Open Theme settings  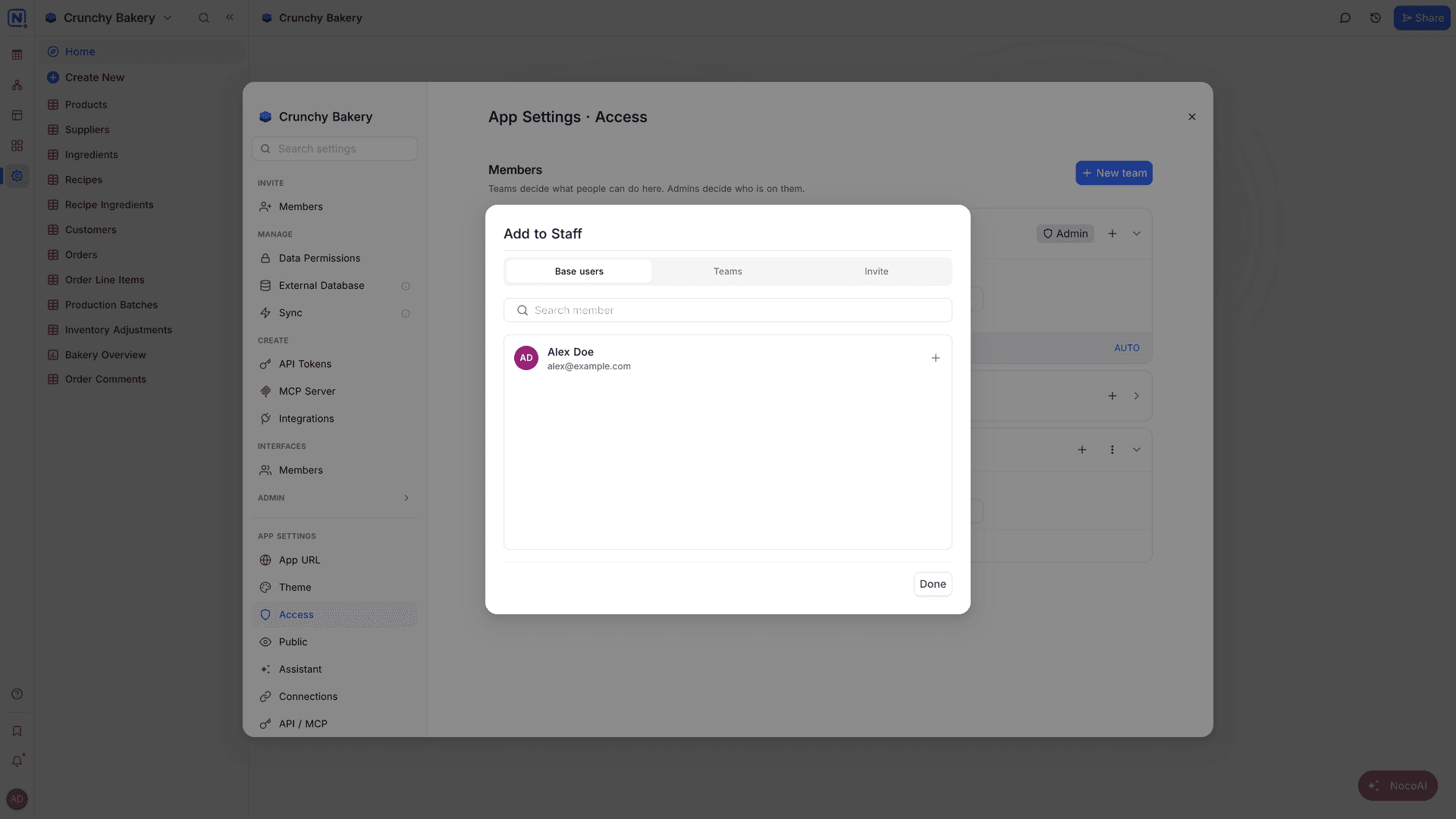(334, 587)
